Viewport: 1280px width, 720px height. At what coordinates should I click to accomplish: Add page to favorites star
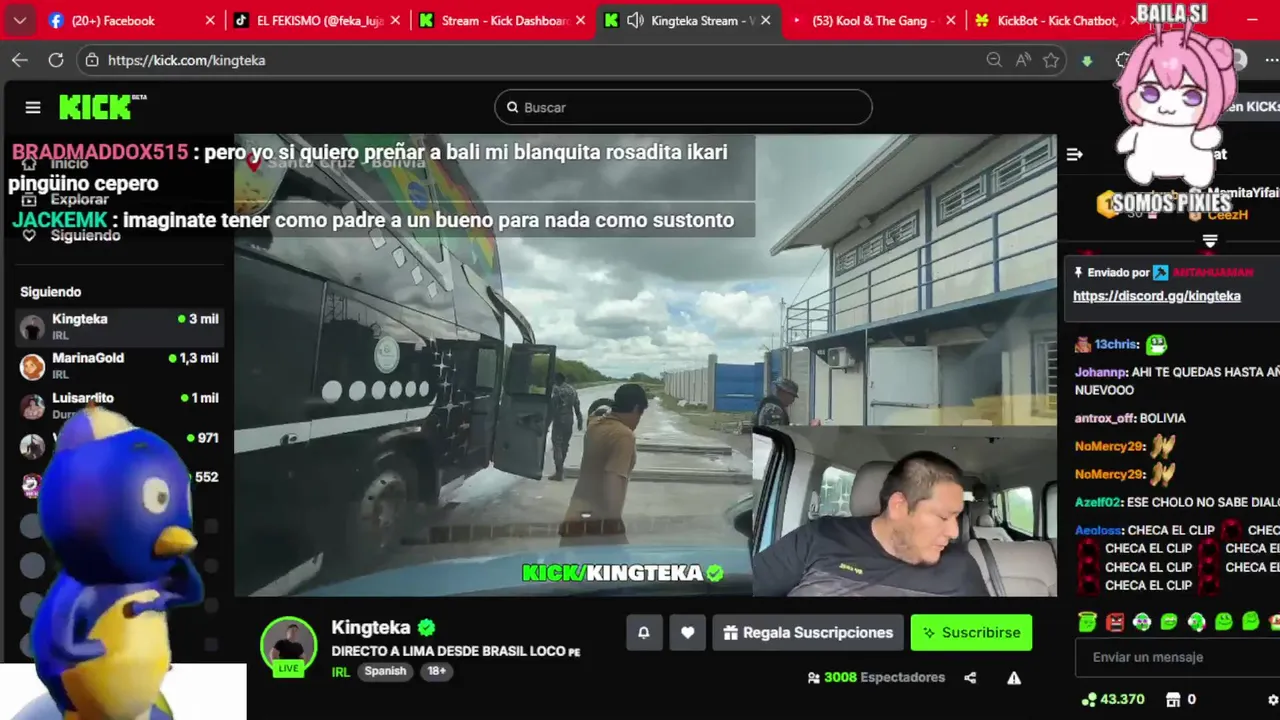point(1051,60)
